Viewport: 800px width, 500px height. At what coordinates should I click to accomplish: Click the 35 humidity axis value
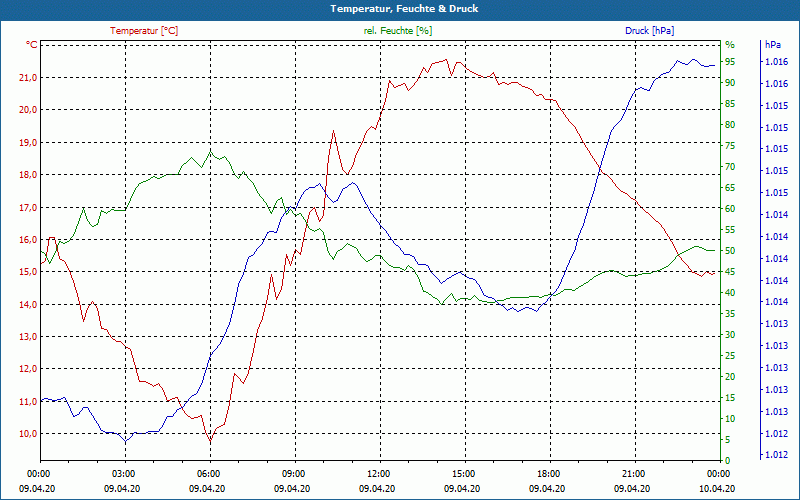[x=730, y=314]
